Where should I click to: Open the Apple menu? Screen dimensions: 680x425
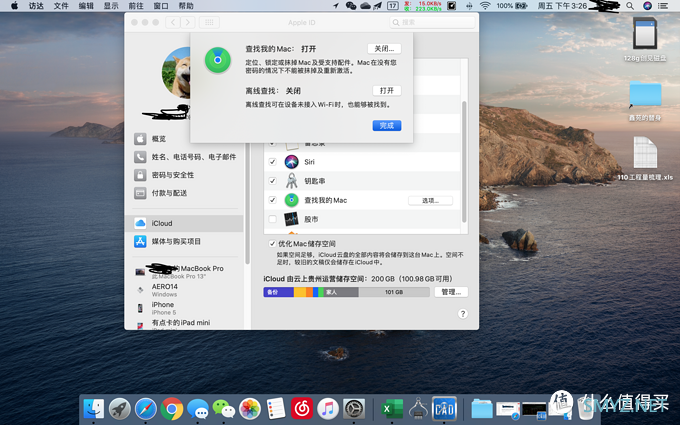14,6
